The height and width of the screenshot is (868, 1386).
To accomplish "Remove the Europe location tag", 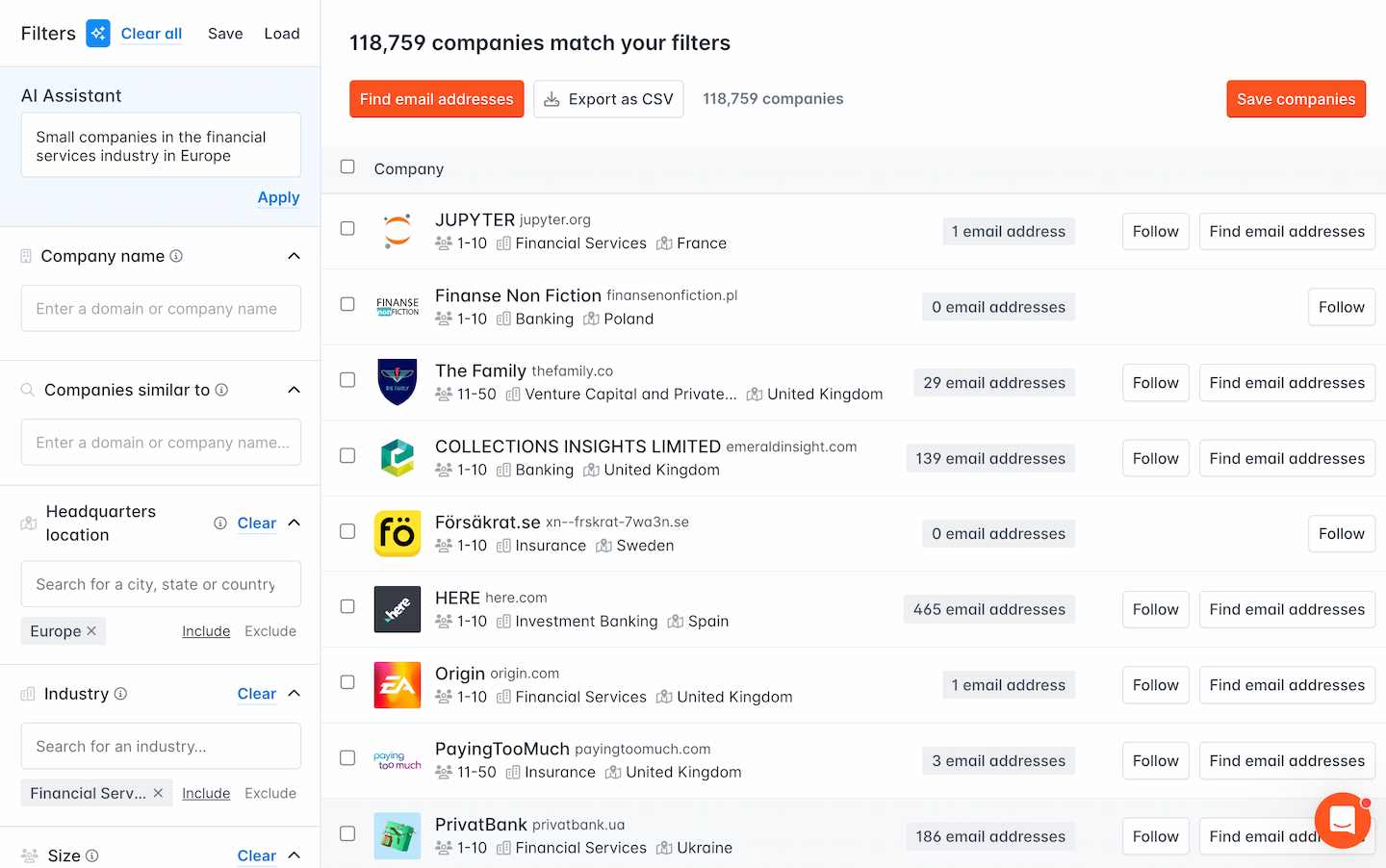I will (91, 631).
